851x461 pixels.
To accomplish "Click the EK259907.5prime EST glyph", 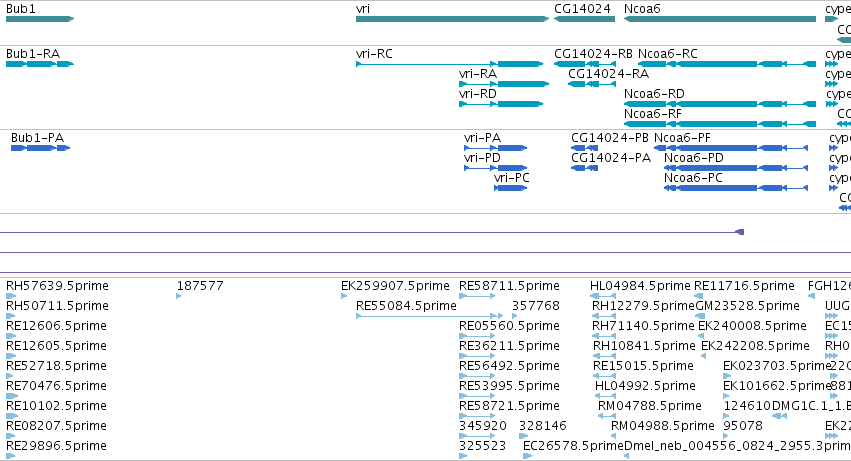I will pyautogui.click(x=344, y=296).
